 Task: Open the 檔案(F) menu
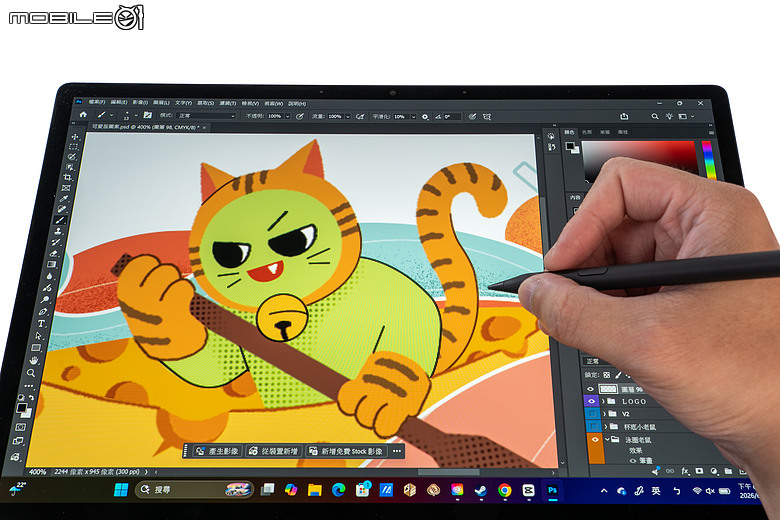tap(97, 102)
